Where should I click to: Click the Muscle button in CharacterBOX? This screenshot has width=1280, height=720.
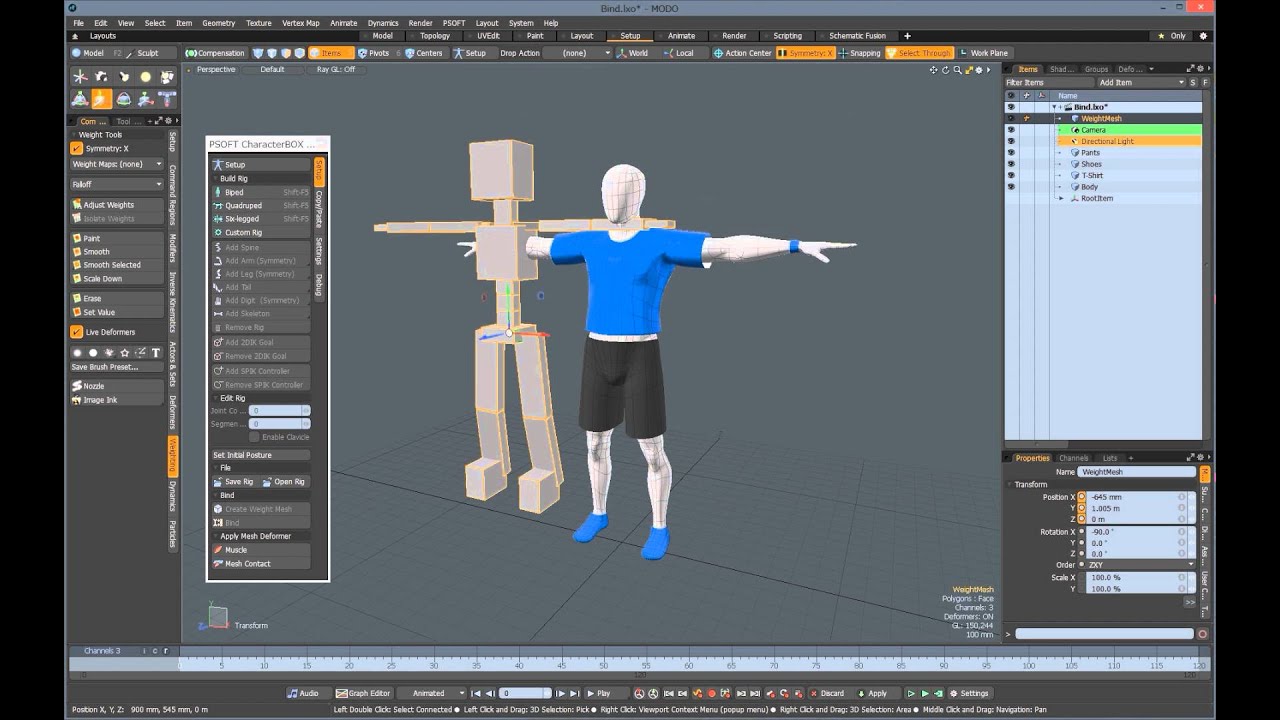(260, 549)
